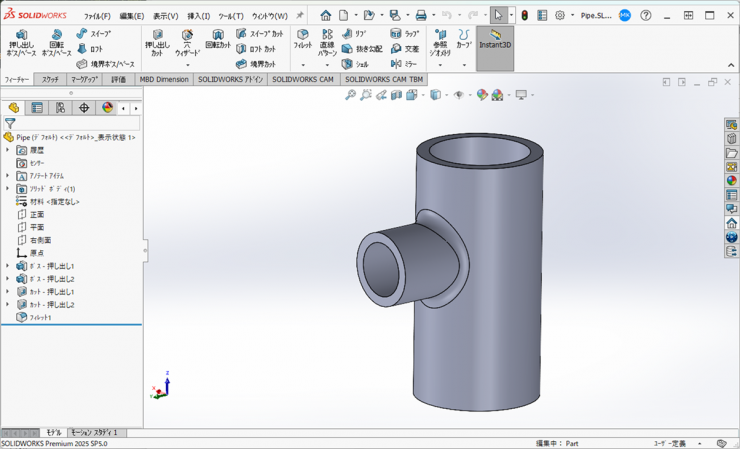Click the Zoom to Fit icon
Screen dimensions: 740x449
350,95
